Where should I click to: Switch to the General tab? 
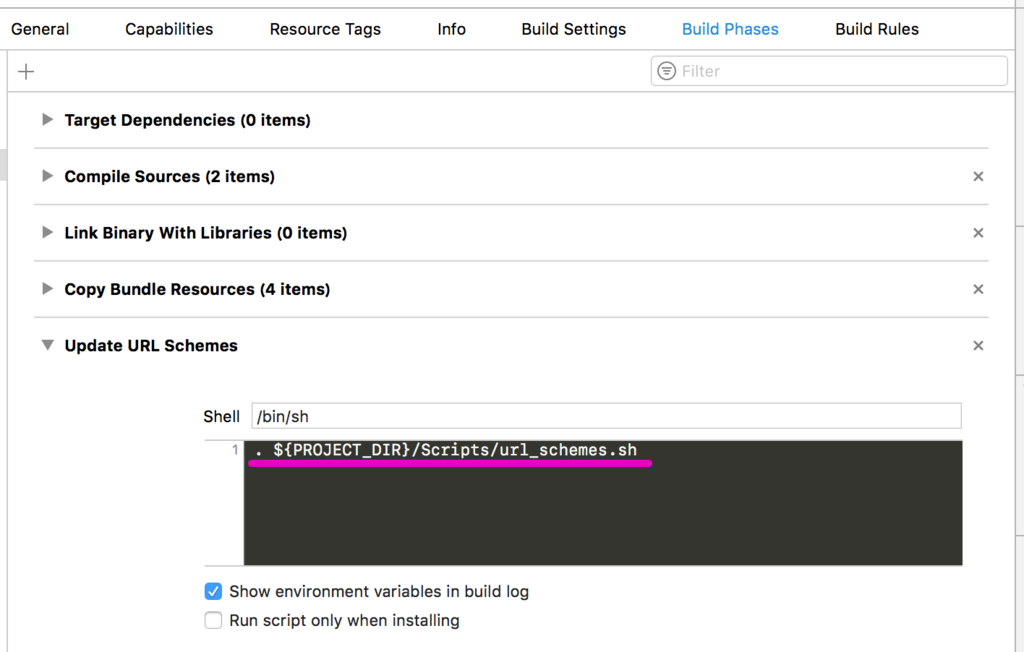(x=40, y=29)
